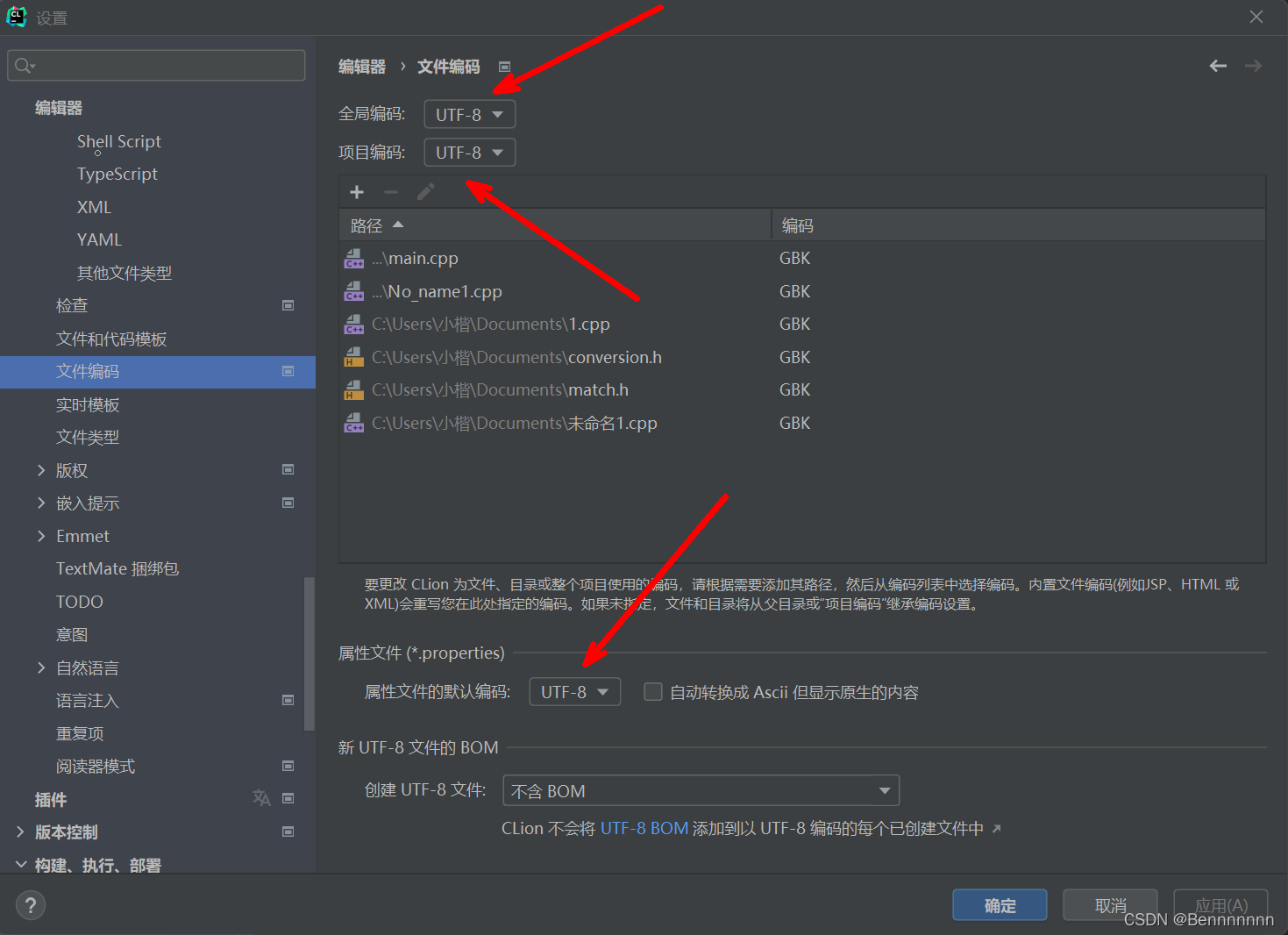Image resolution: width=1288 pixels, height=935 pixels.
Task: Open 重复项 settings page
Action: point(80,733)
